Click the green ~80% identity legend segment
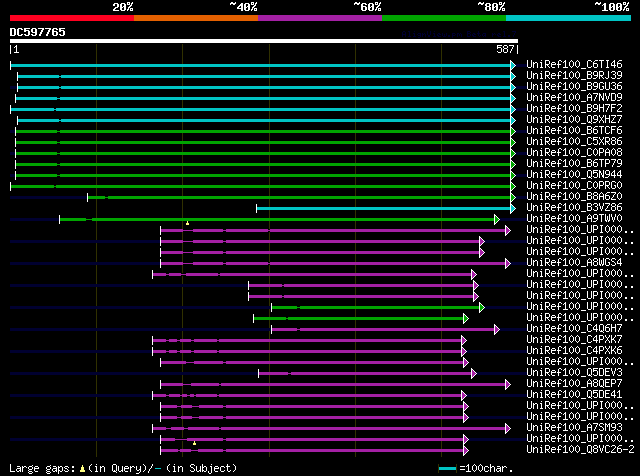 click(444, 18)
